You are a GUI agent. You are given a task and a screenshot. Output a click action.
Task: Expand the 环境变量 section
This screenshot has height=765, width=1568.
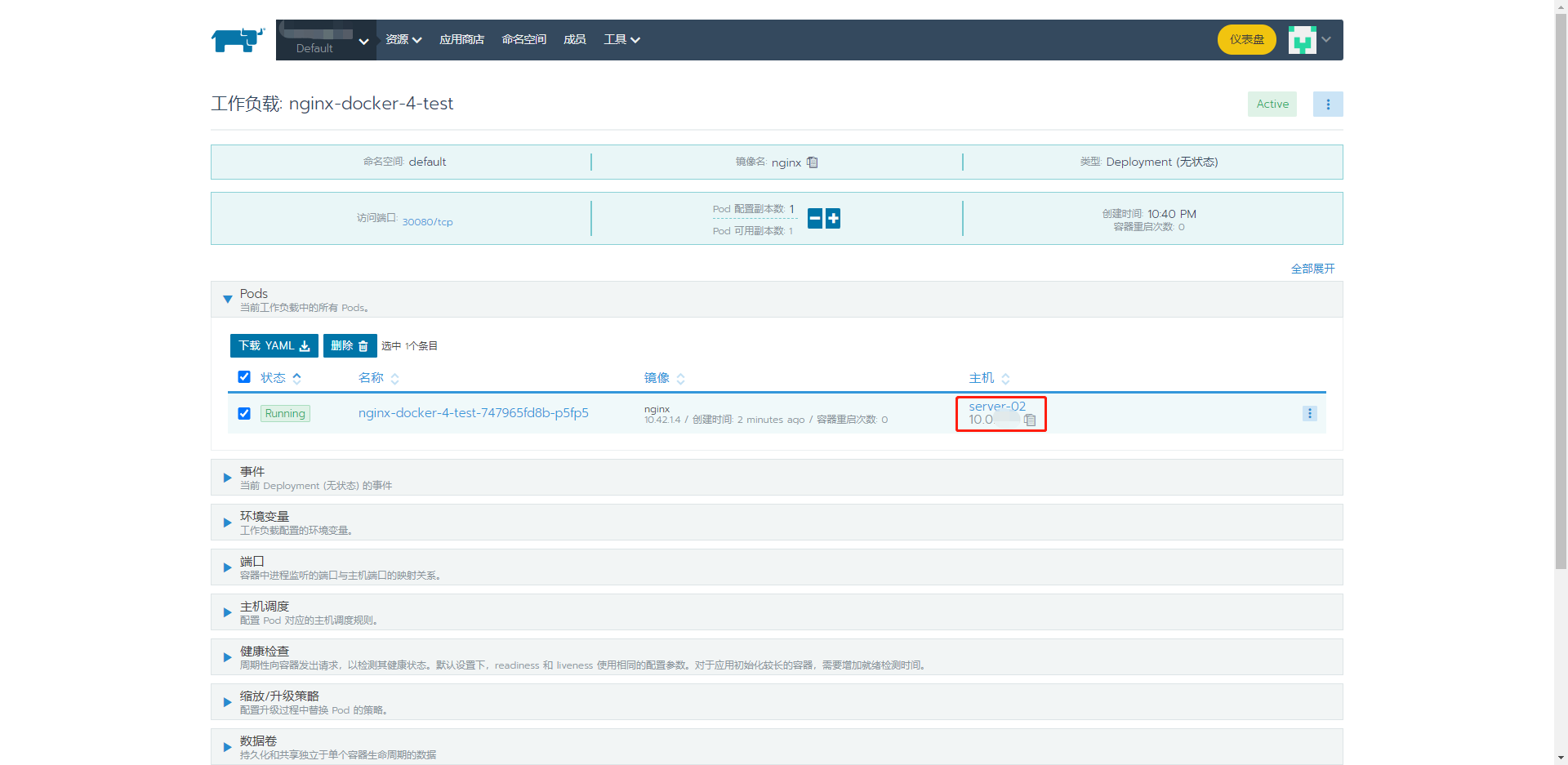(228, 523)
